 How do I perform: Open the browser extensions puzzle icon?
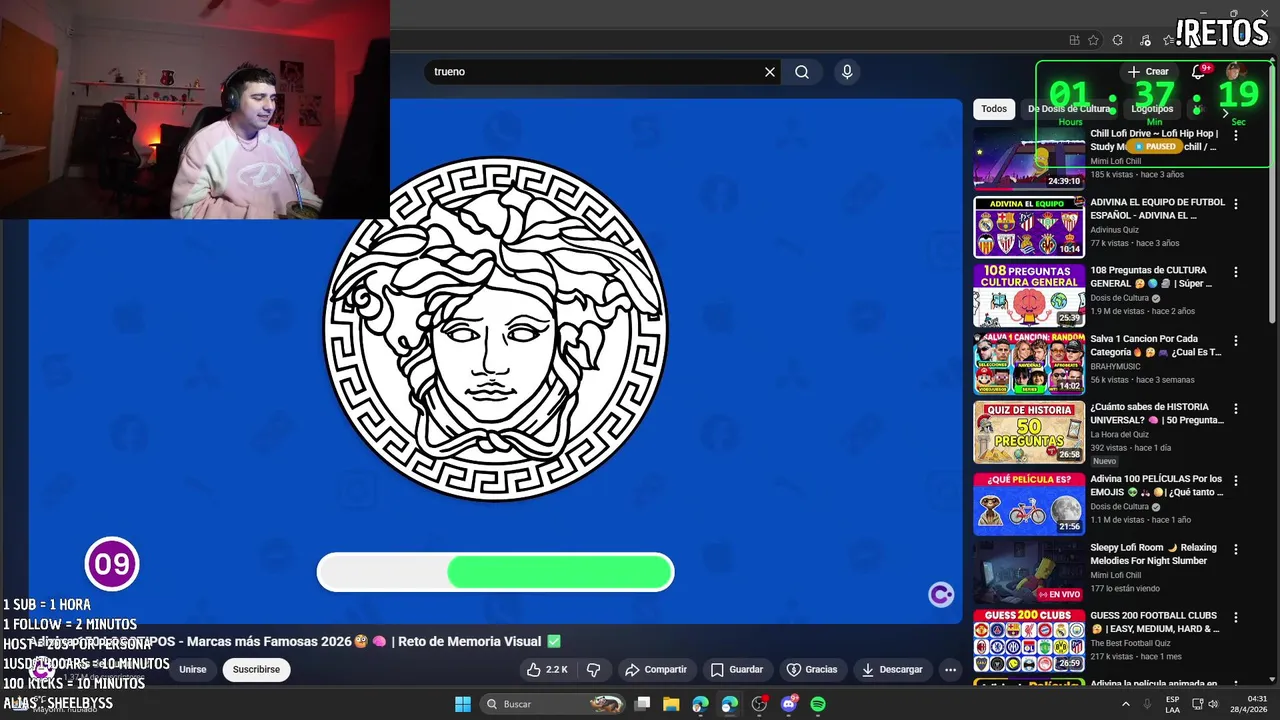click(1118, 40)
